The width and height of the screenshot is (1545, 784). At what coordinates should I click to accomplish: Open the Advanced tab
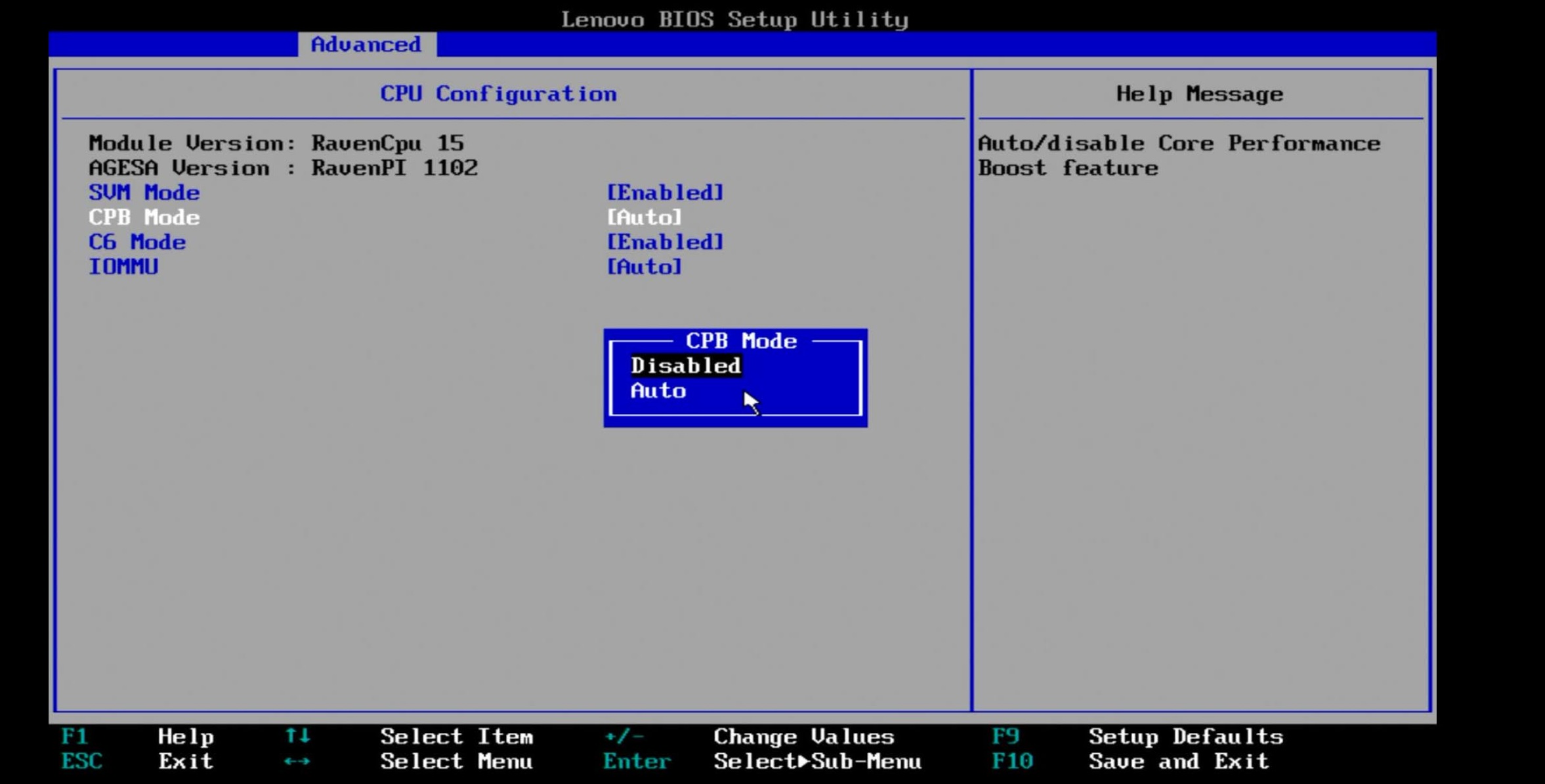366,45
